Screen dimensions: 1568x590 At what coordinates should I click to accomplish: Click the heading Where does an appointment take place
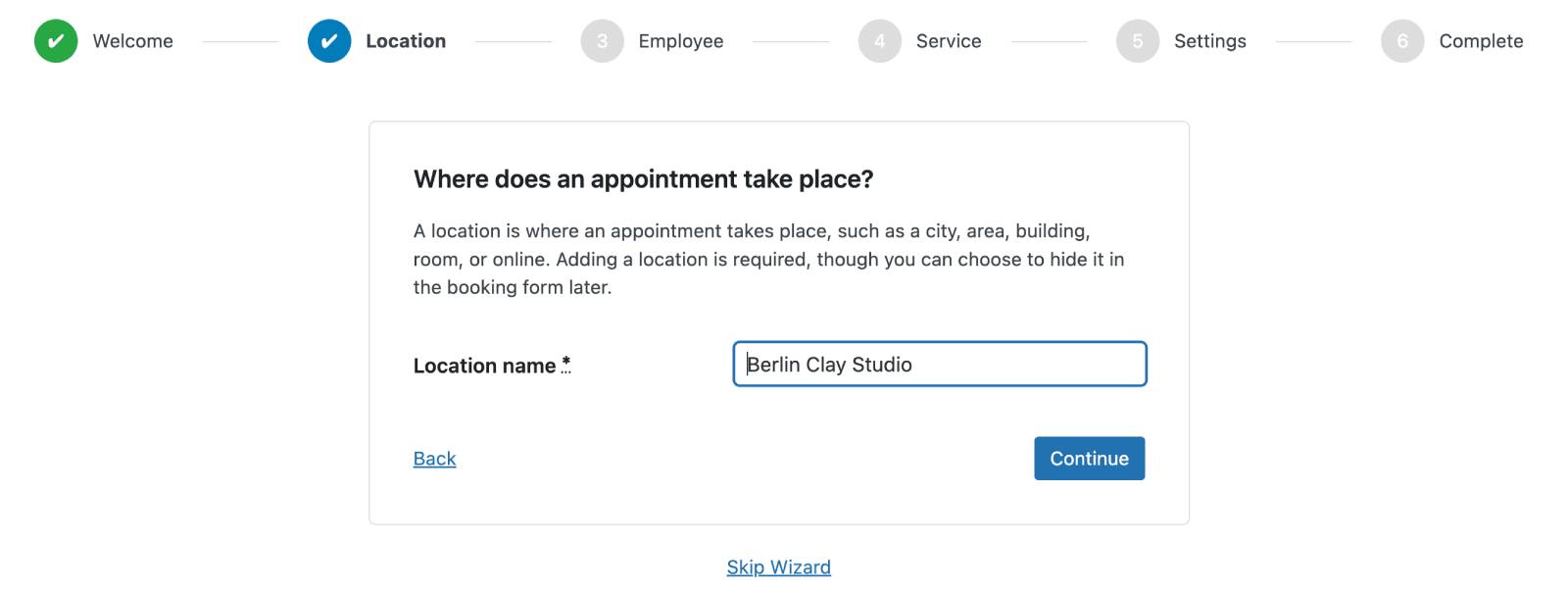(644, 179)
